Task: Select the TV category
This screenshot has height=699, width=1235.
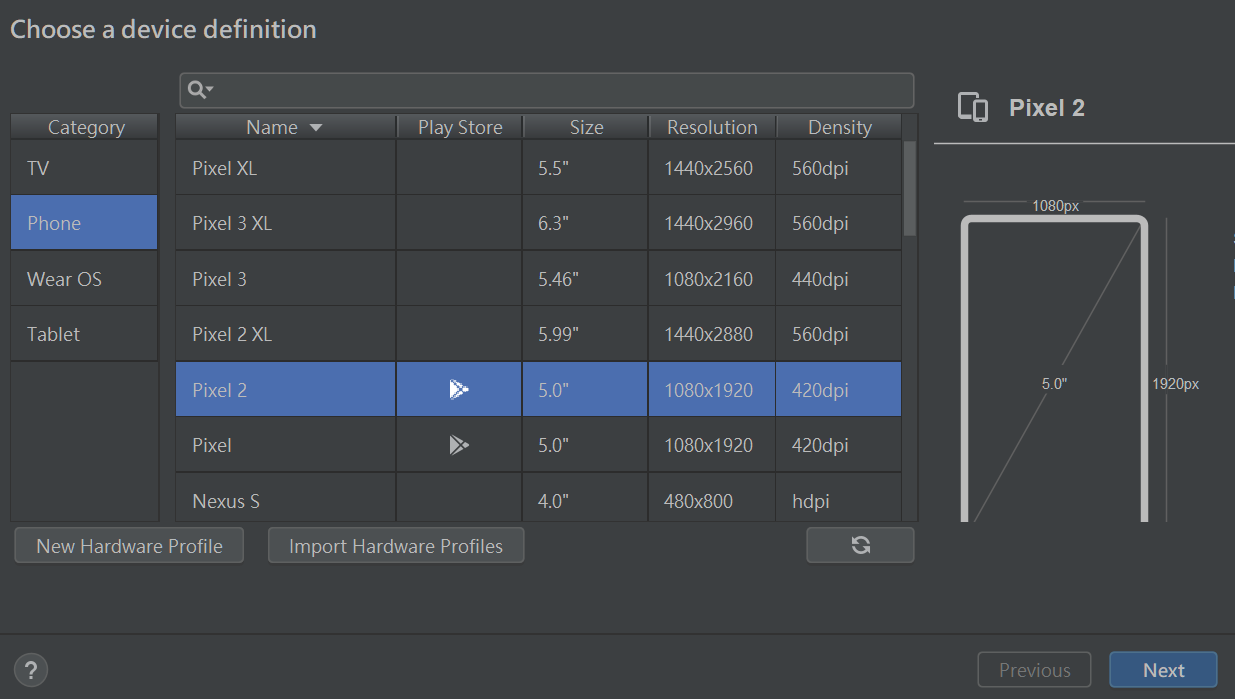Action: (84, 168)
